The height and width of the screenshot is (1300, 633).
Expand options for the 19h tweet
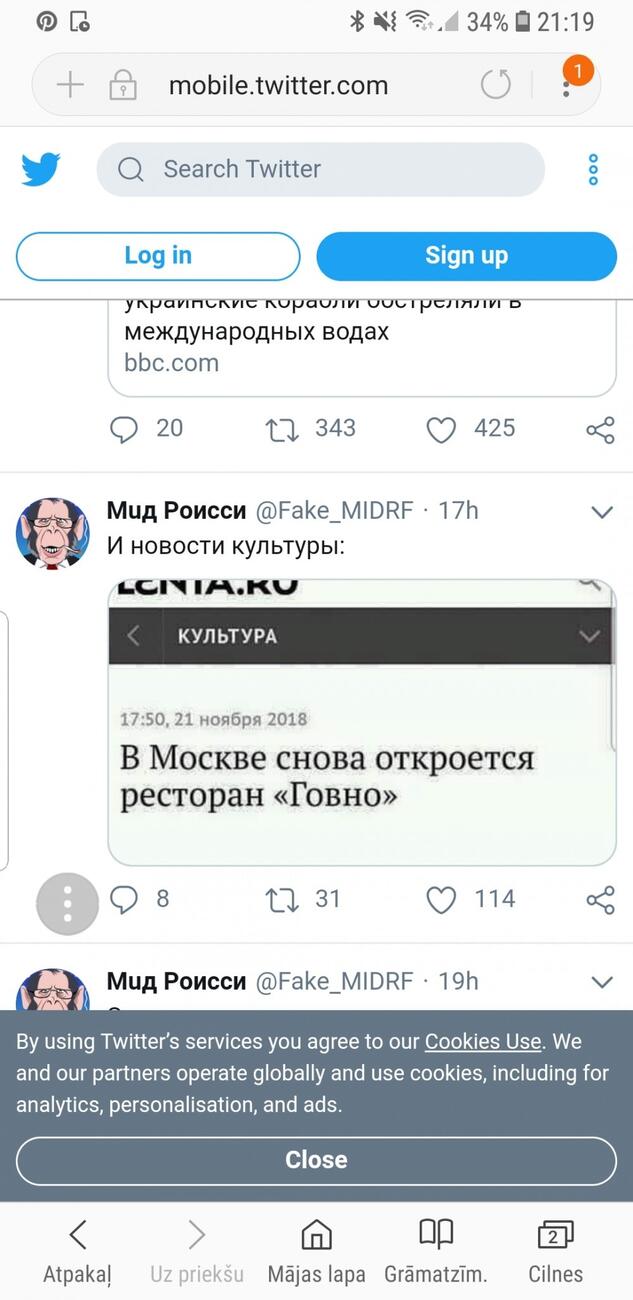[601, 982]
